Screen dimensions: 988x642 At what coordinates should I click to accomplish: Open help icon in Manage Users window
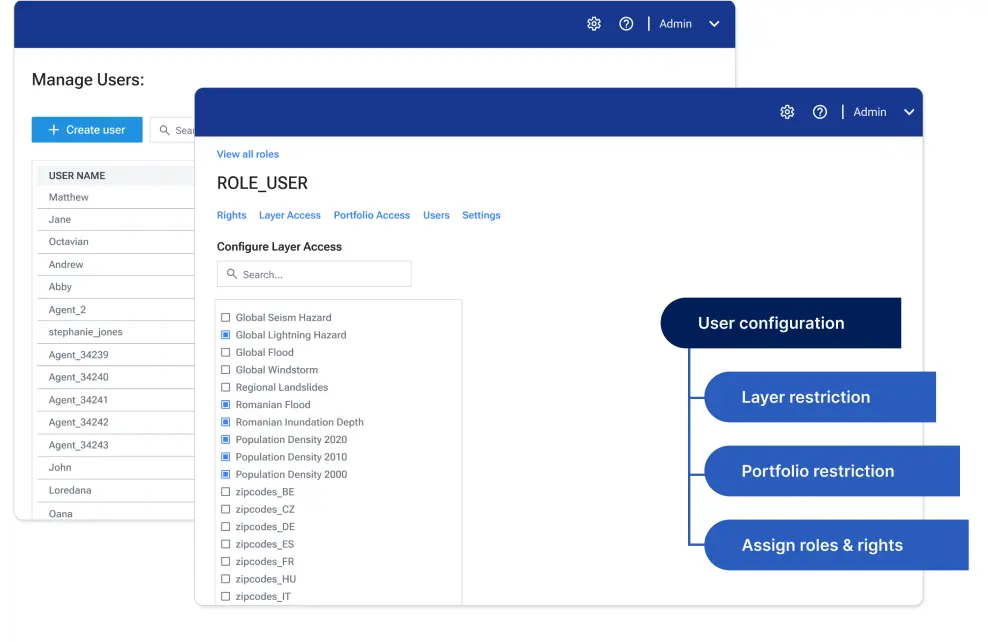coord(626,24)
